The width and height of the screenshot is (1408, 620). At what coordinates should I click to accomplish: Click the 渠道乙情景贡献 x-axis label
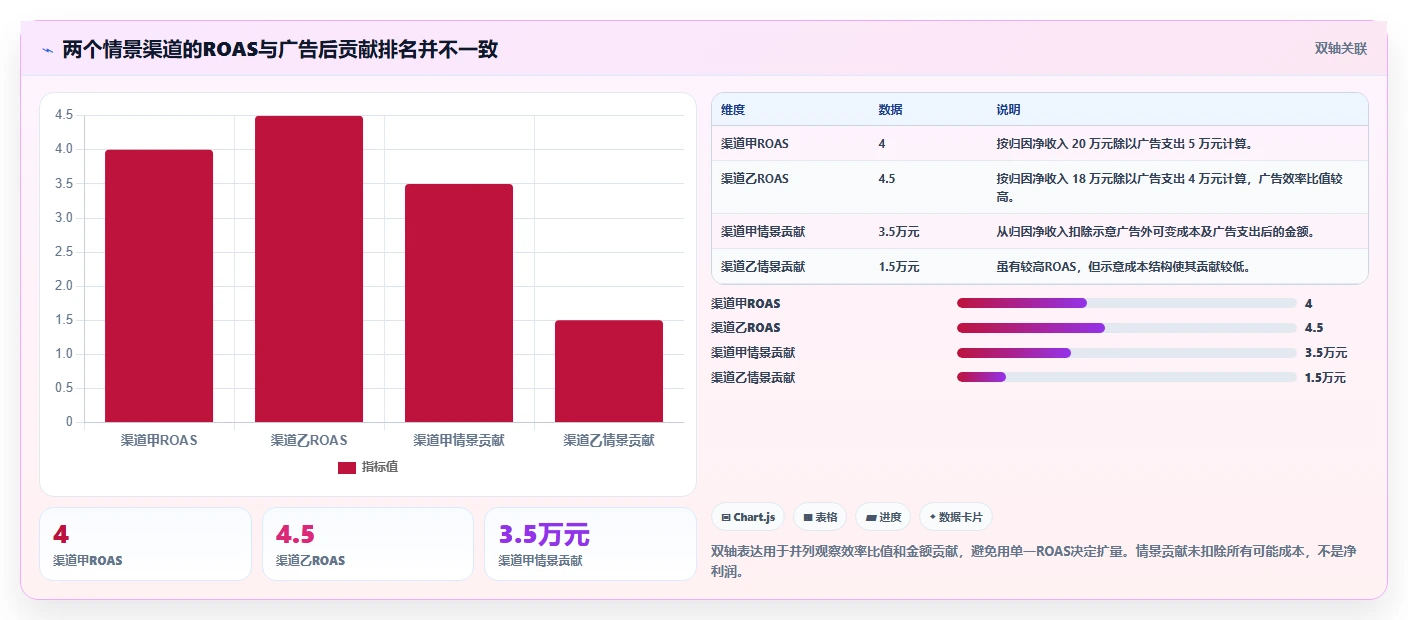click(609, 440)
